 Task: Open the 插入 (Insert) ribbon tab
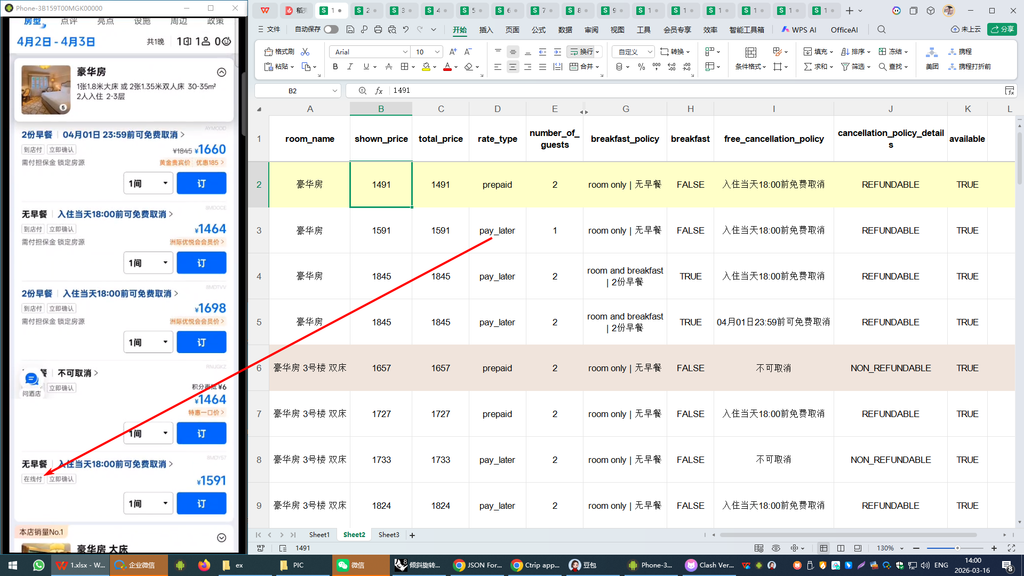tap(486, 29)
